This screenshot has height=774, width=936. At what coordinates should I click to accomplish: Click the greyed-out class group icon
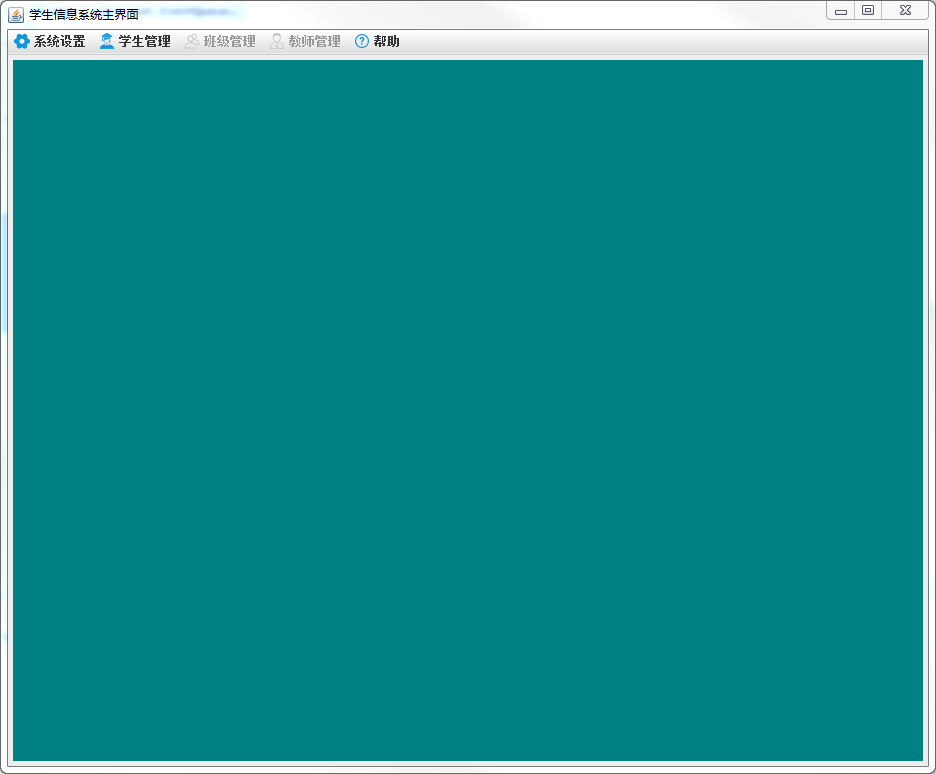click(x=191, y=41)
